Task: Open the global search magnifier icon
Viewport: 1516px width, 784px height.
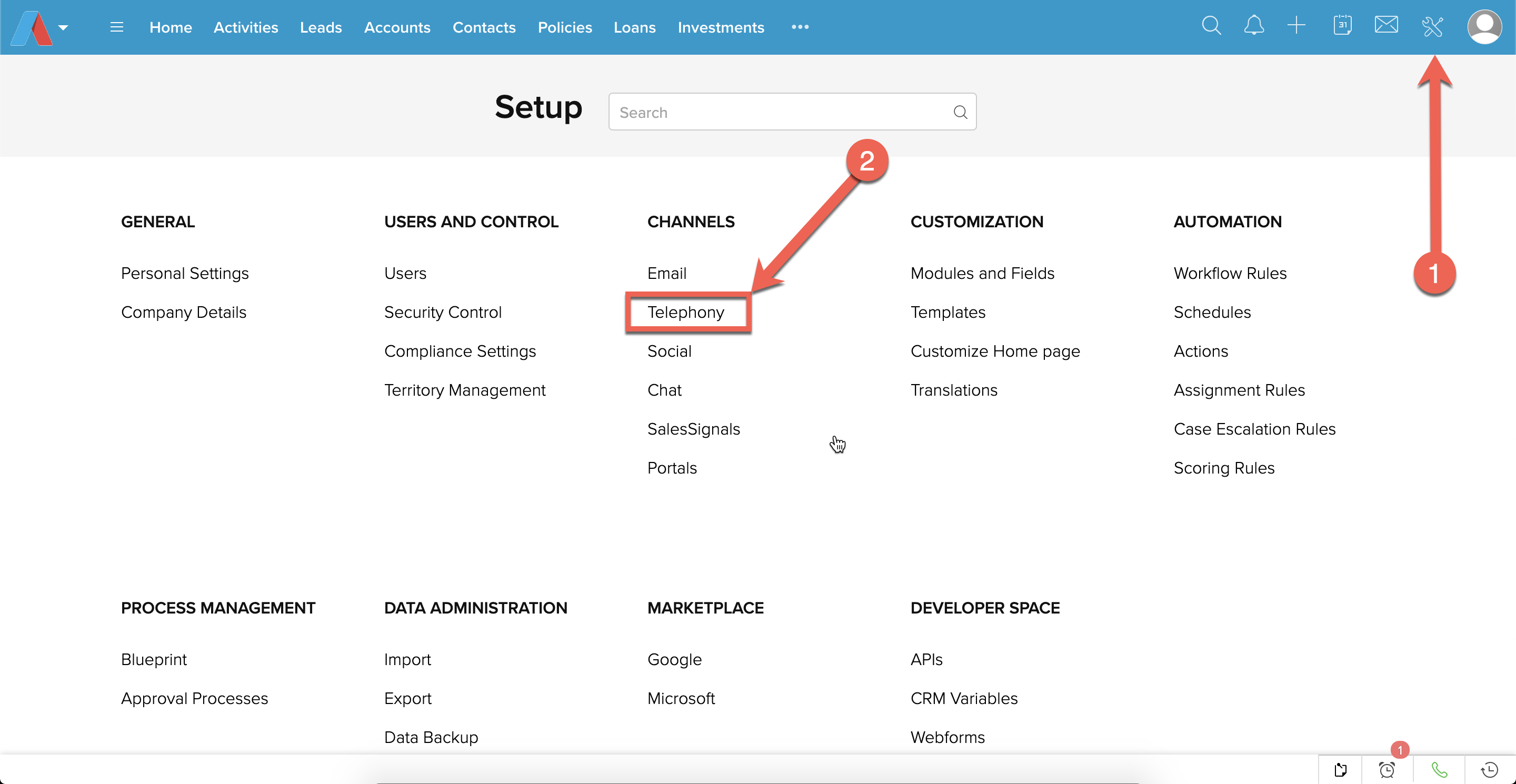Action: pyautogui.click(x=1211, y=26)
